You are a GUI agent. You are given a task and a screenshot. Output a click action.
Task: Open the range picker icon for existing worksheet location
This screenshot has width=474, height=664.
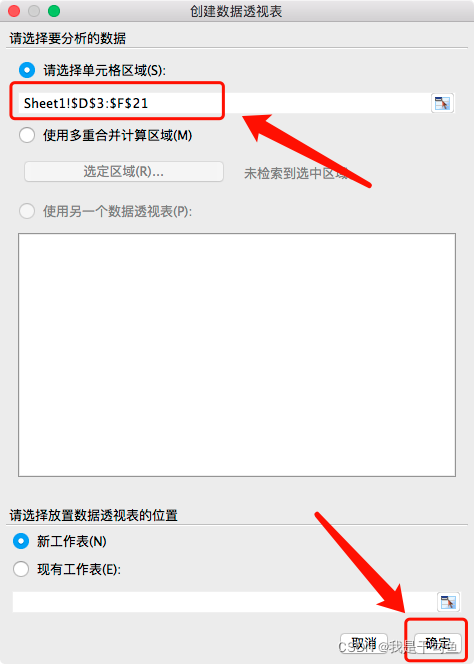(x=448, y=602)
